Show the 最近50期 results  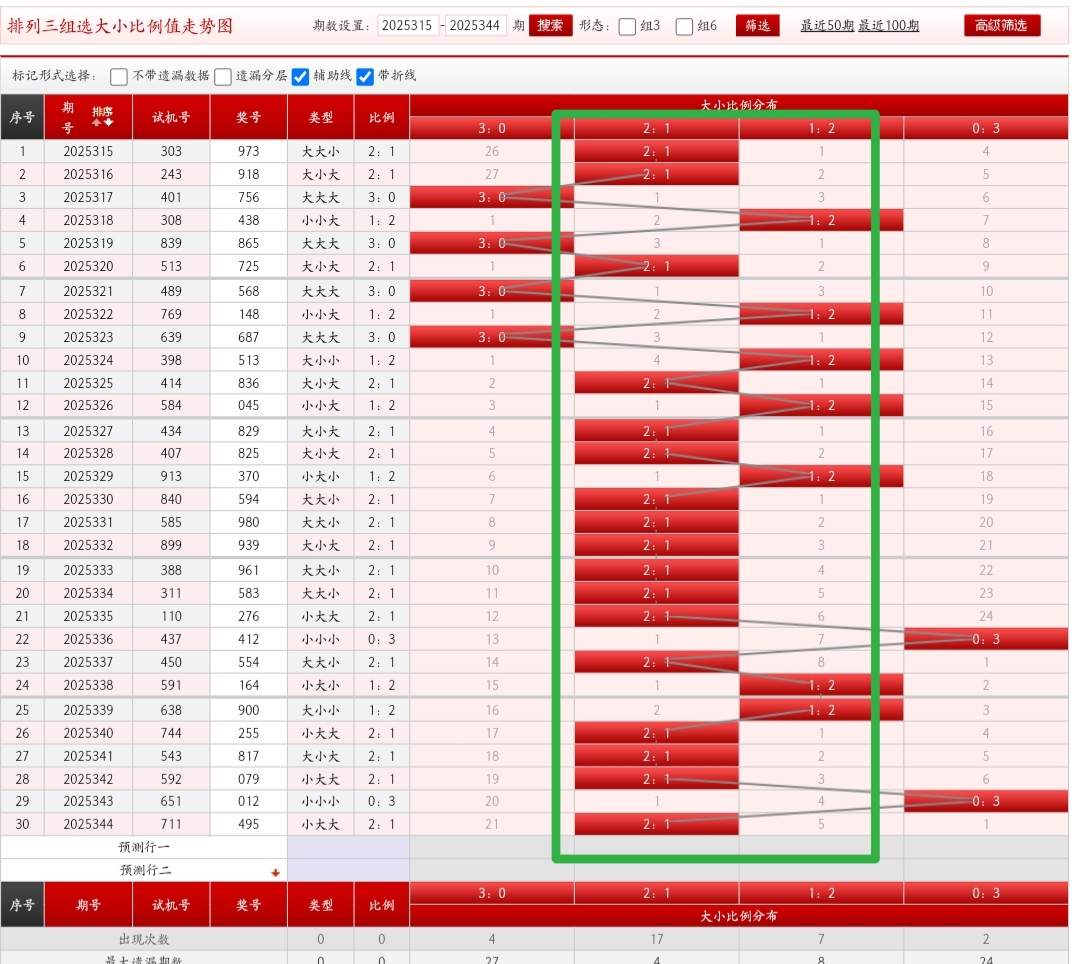pos(827,25)
